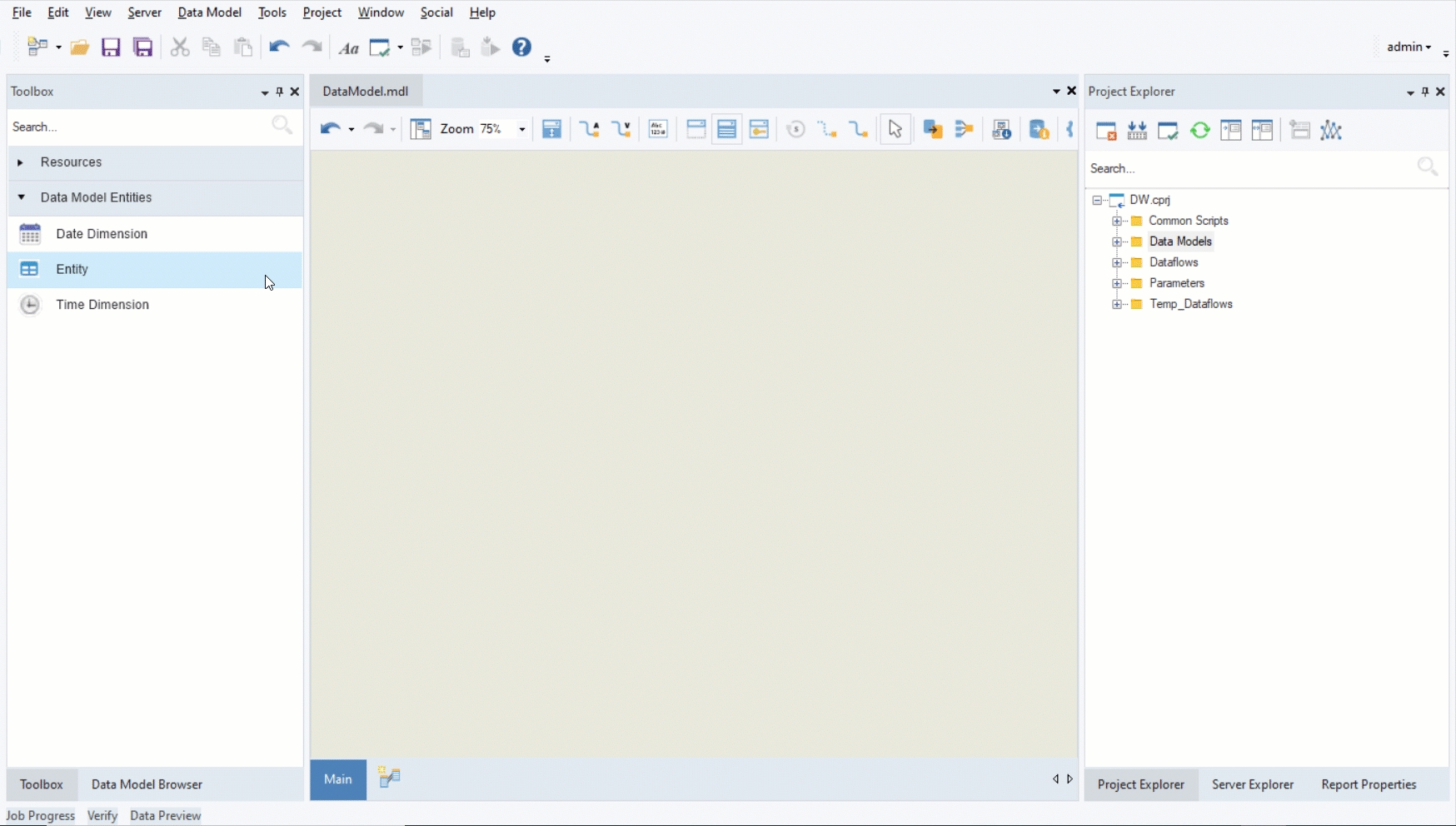Screen dimensions: 1456x826
Task: Click the Aa font icon in main toolbar
Action: coord(348,48)
